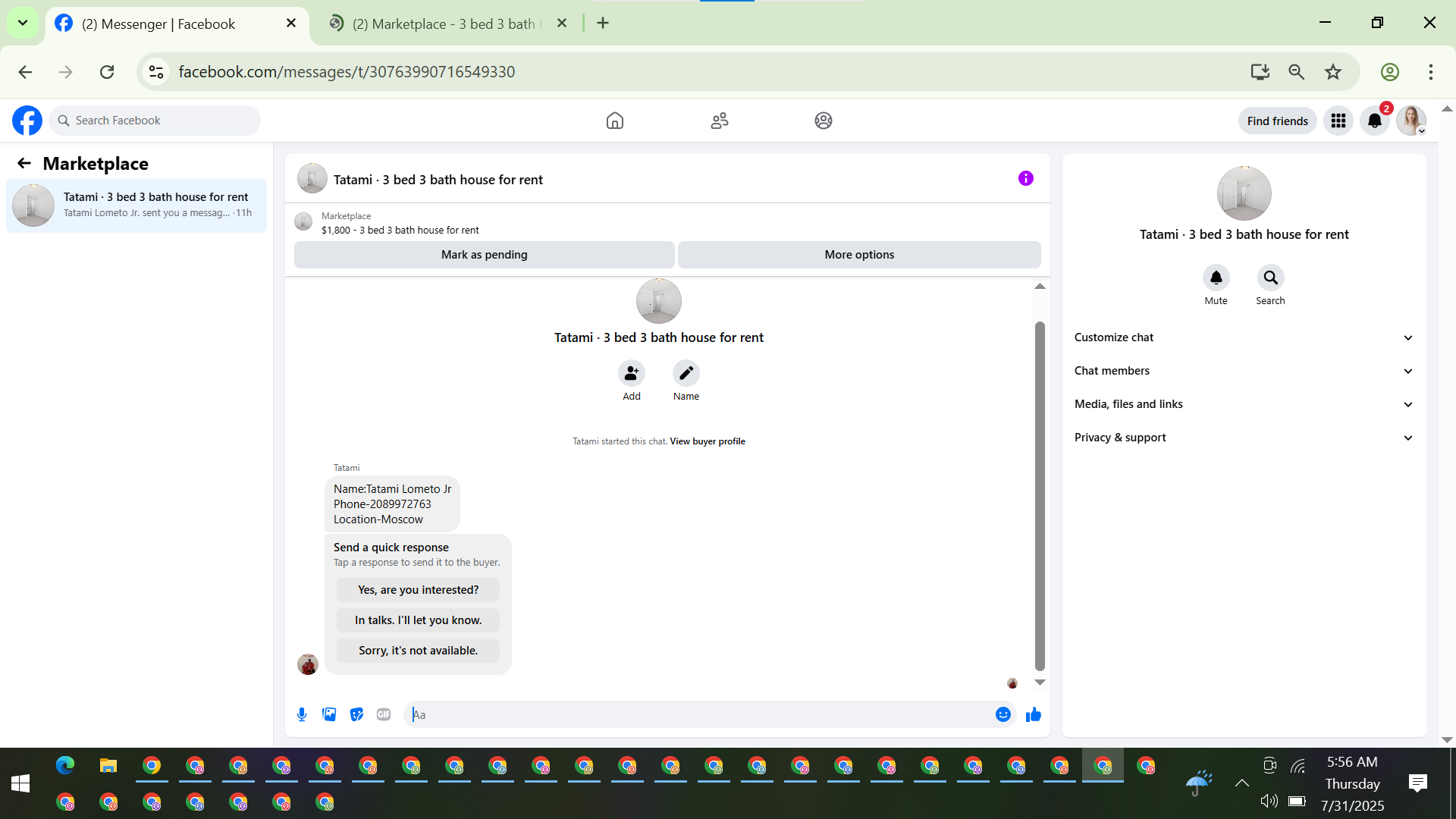
Task: Open the sticker picker icon
Action: (356, 714)
